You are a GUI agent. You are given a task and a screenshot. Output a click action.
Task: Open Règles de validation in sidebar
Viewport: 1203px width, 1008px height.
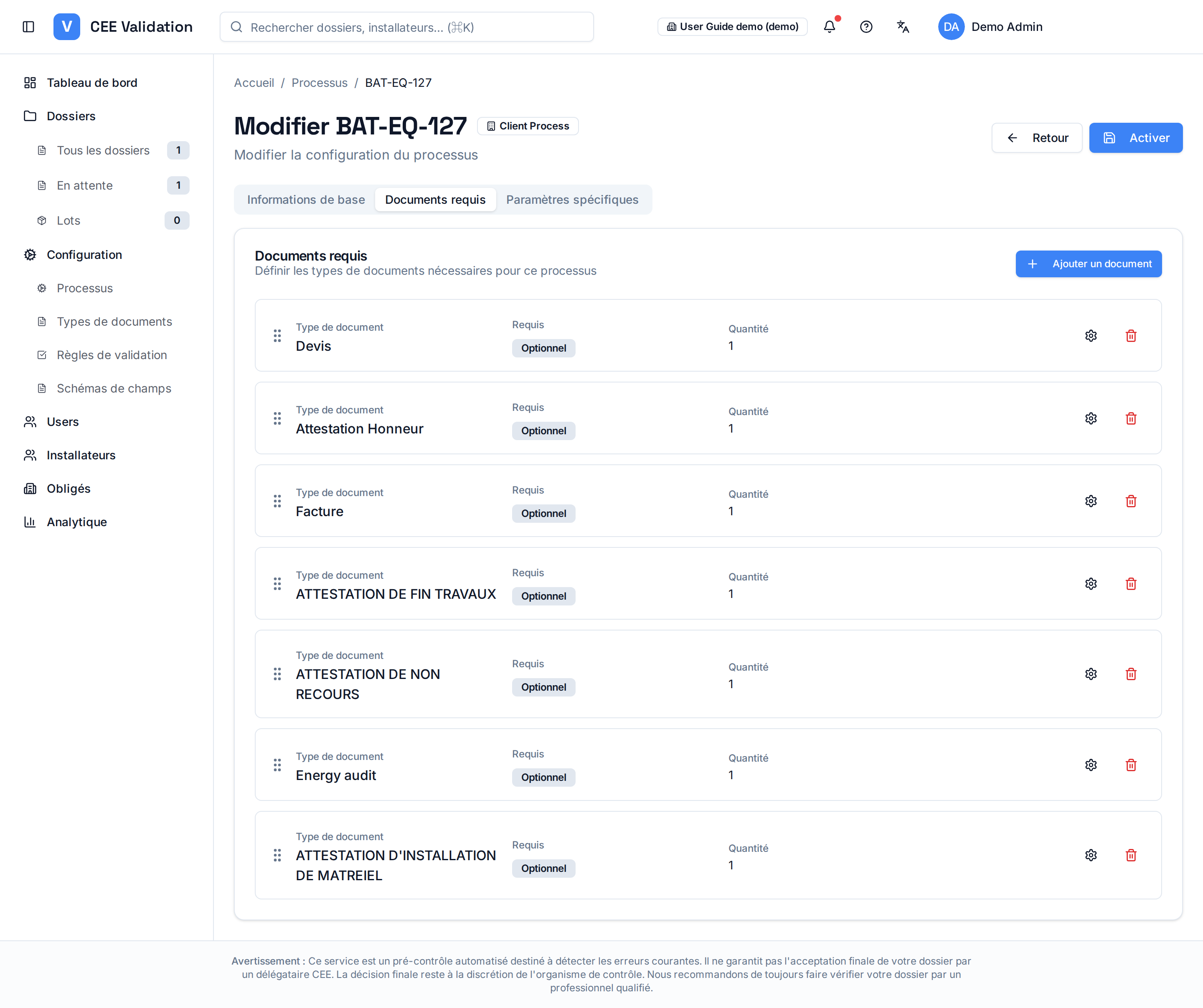tap(112, 355)
